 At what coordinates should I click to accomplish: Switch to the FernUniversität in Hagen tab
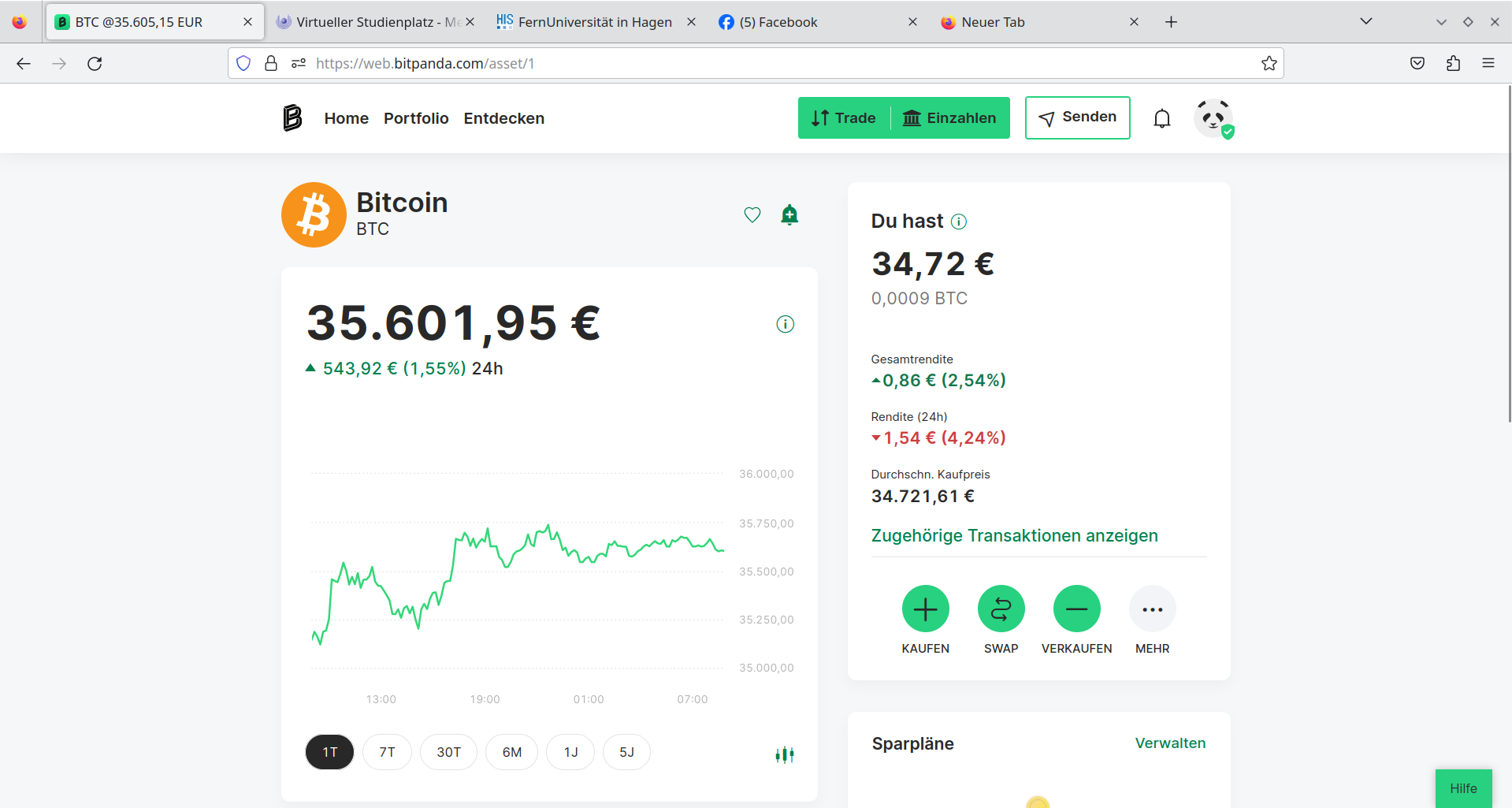click(594, 22)
